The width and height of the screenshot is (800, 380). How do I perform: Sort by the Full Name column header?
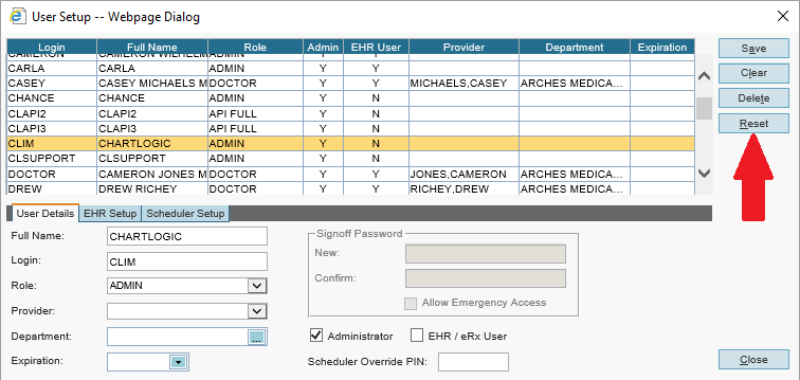[x=152, y=47]
